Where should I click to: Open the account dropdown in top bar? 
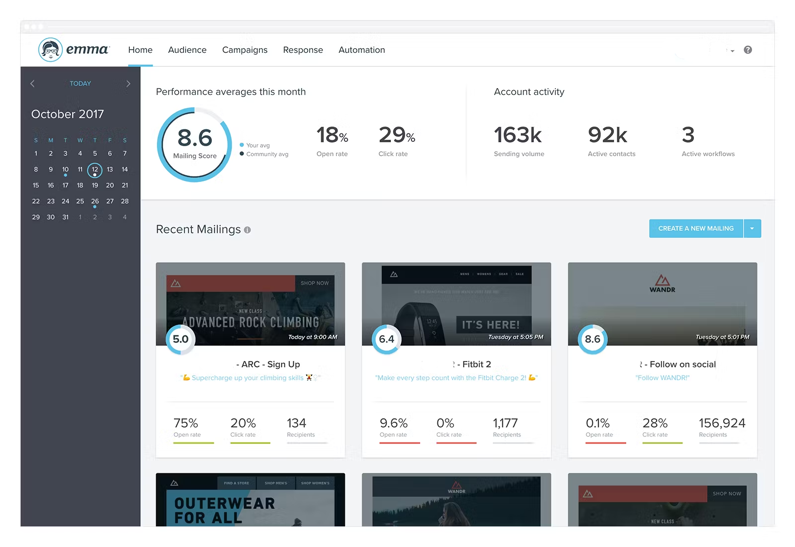pyautogui.click(x=731, y=50)
